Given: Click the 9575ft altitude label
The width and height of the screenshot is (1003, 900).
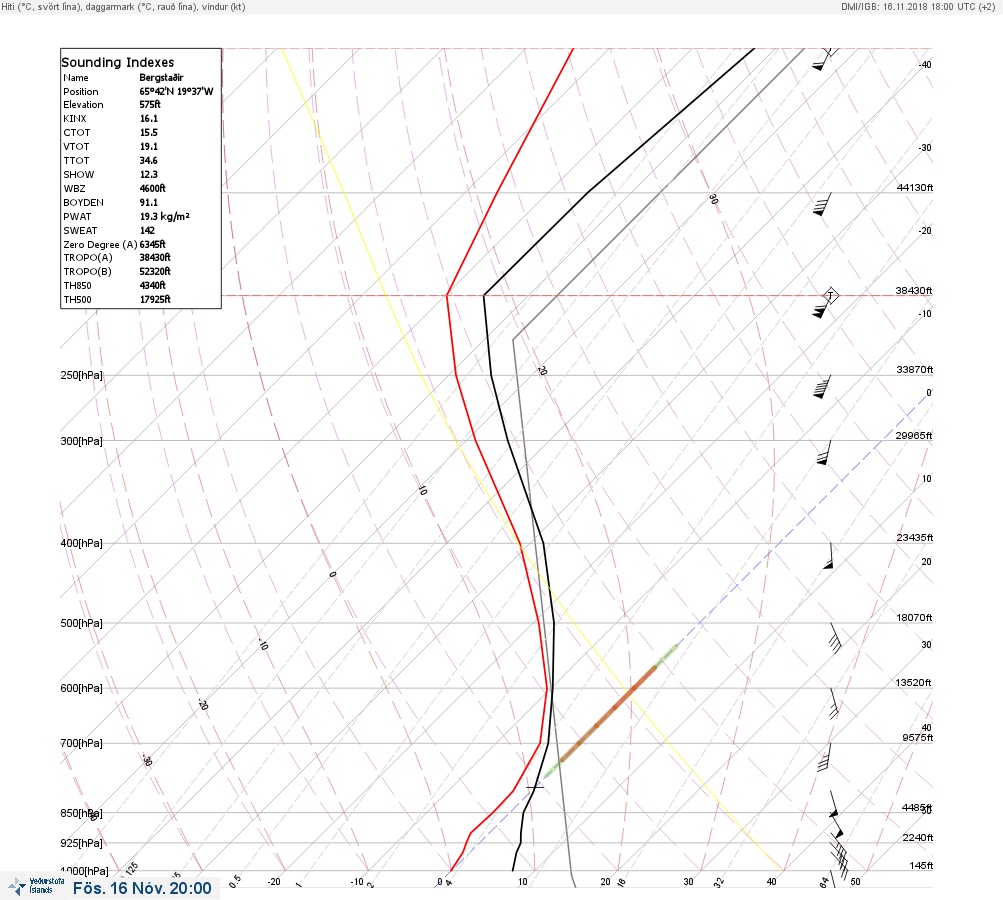Looking at the screenshot, I should tap(918, 738).
